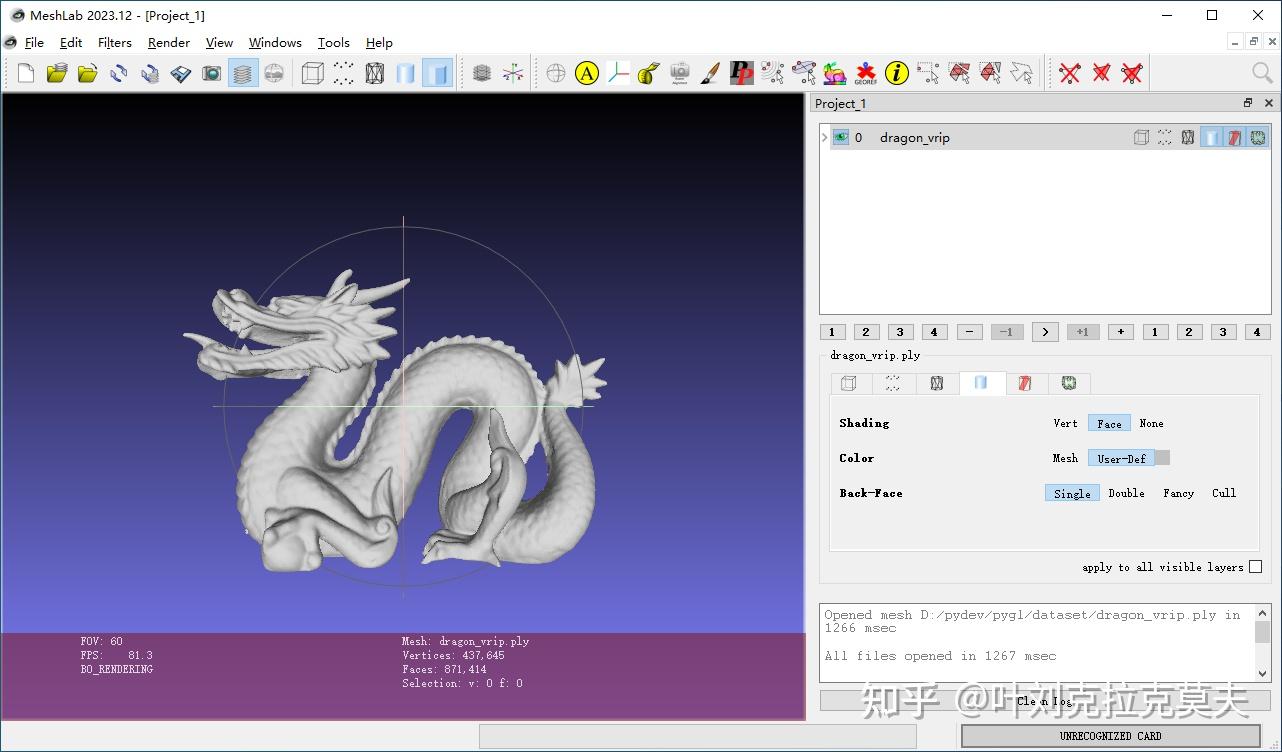1282x752 pixels.
Task: Set Back-Face mode to Double
Action: (1126, 493)
